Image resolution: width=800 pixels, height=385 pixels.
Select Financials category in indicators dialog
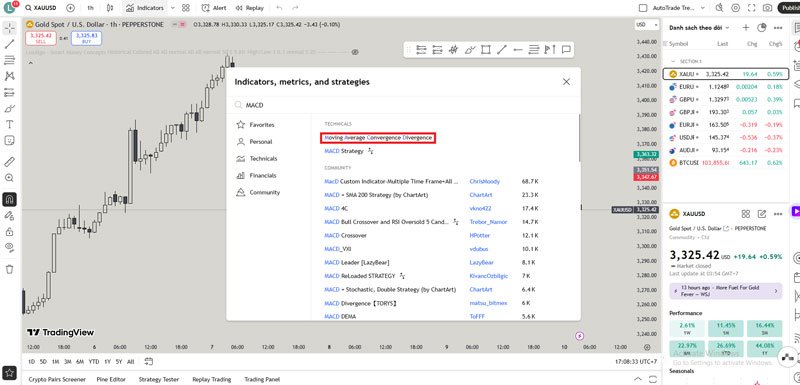(263, 175)
